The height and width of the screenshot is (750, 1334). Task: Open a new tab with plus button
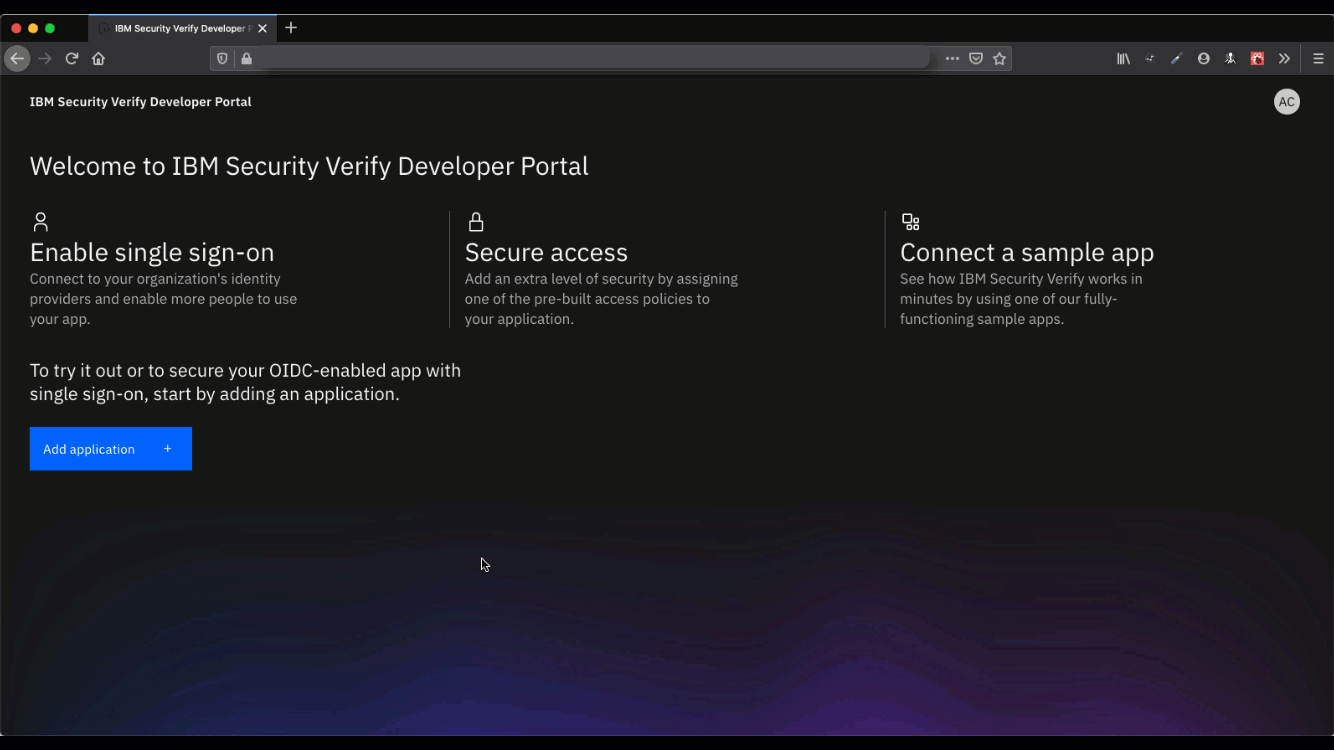click(x=291, y=28)
